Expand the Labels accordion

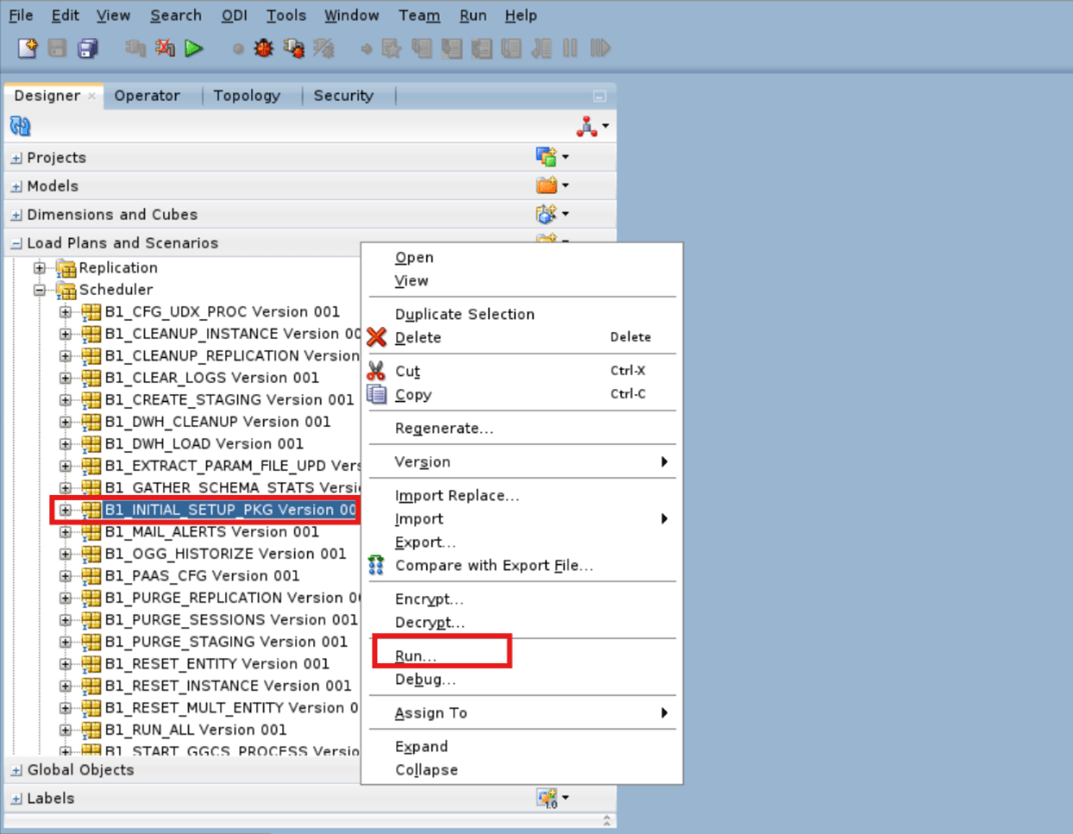click(x=16, y=799)
